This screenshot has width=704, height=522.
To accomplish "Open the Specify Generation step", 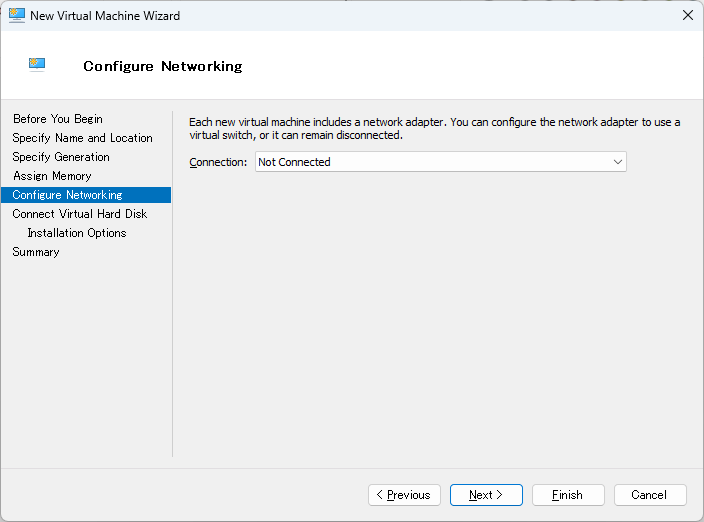I will pyautogui.click(x=61, y=157).
